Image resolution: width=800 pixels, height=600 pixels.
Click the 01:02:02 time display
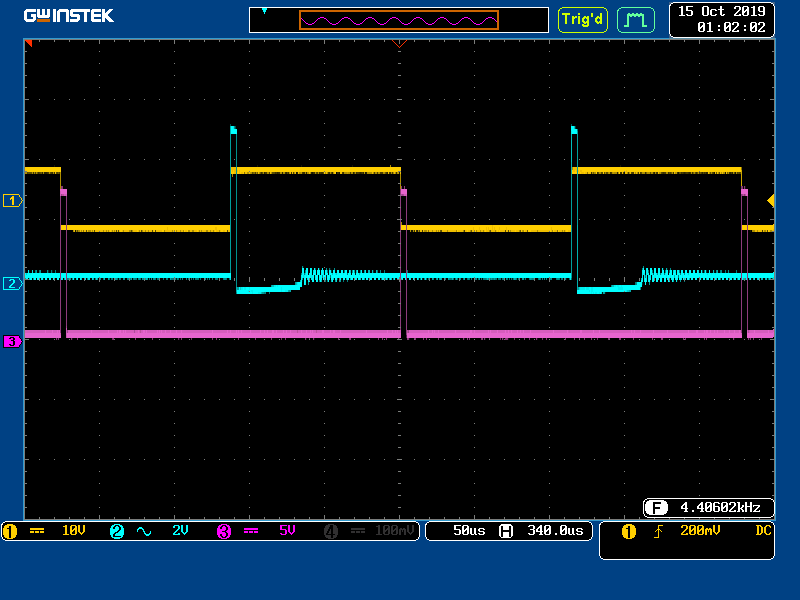point(731,28)
